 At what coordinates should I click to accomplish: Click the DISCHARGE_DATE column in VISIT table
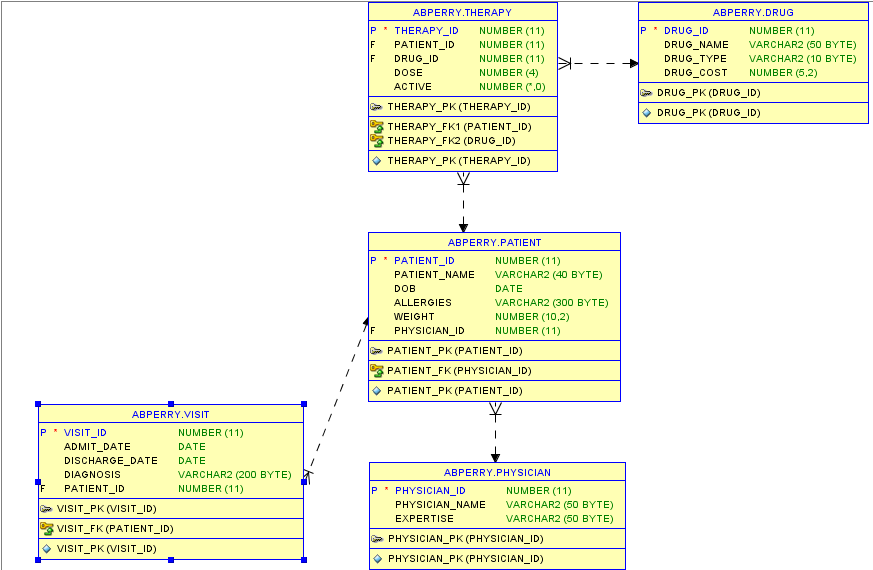[x=111, y=461]
